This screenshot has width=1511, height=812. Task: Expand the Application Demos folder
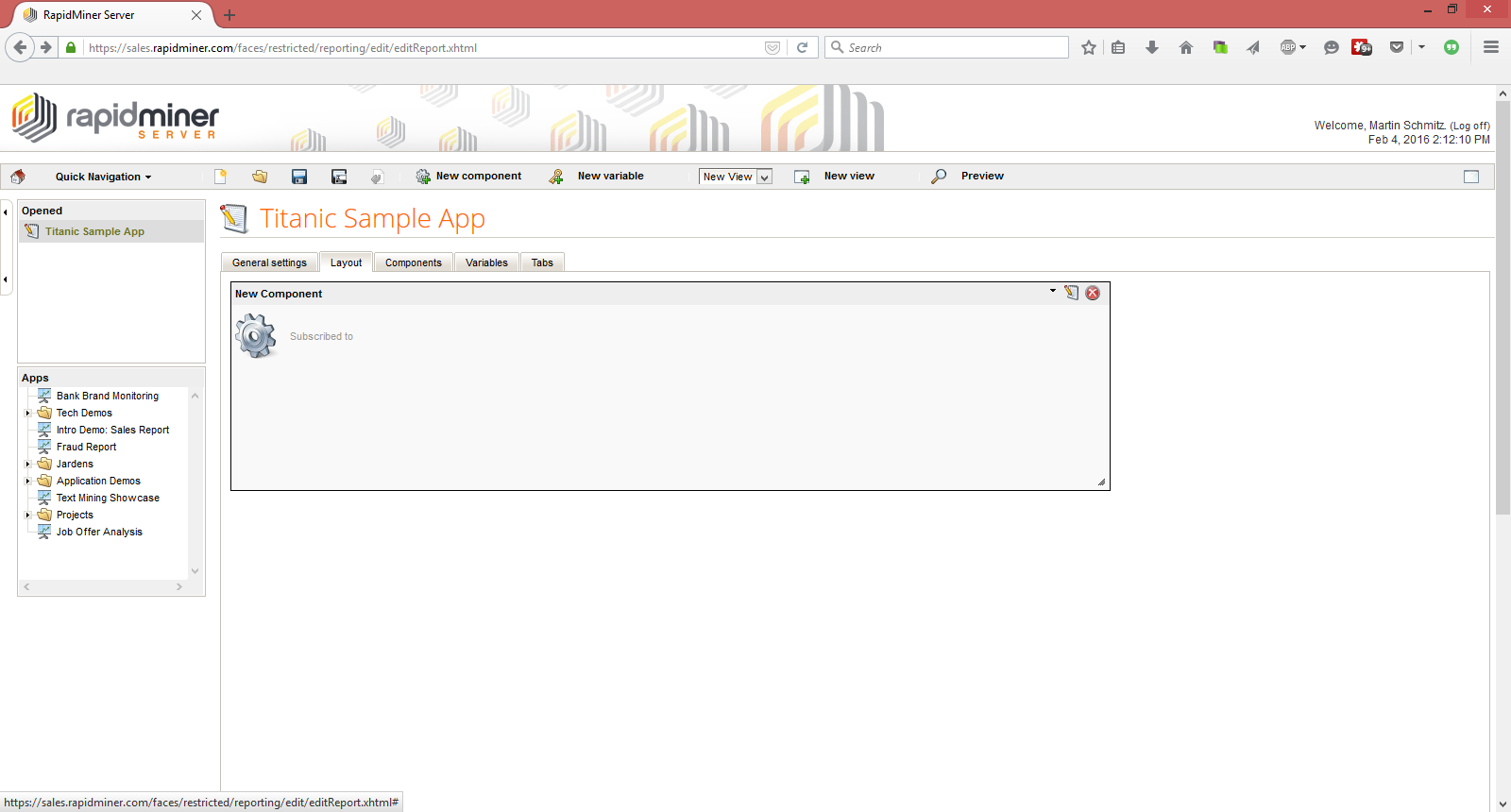pyautogui.click(x=27, y=481)
